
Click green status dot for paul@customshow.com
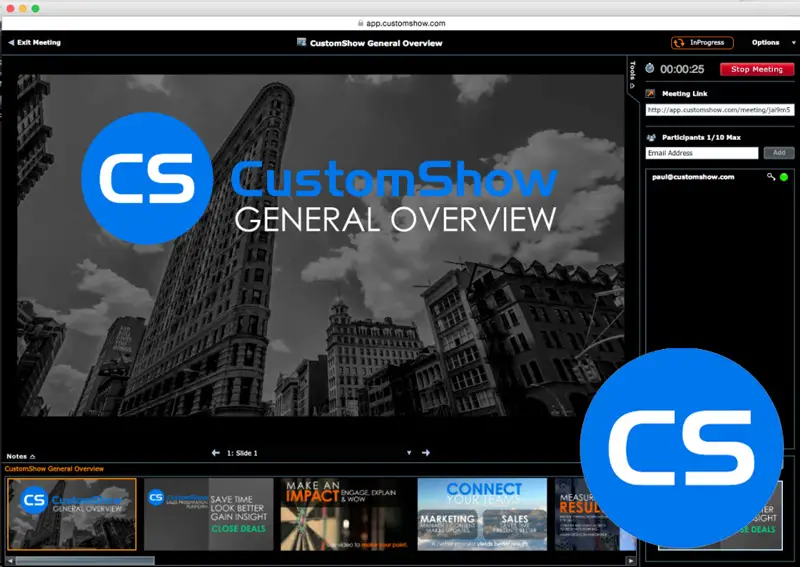(x=784, y=177)
